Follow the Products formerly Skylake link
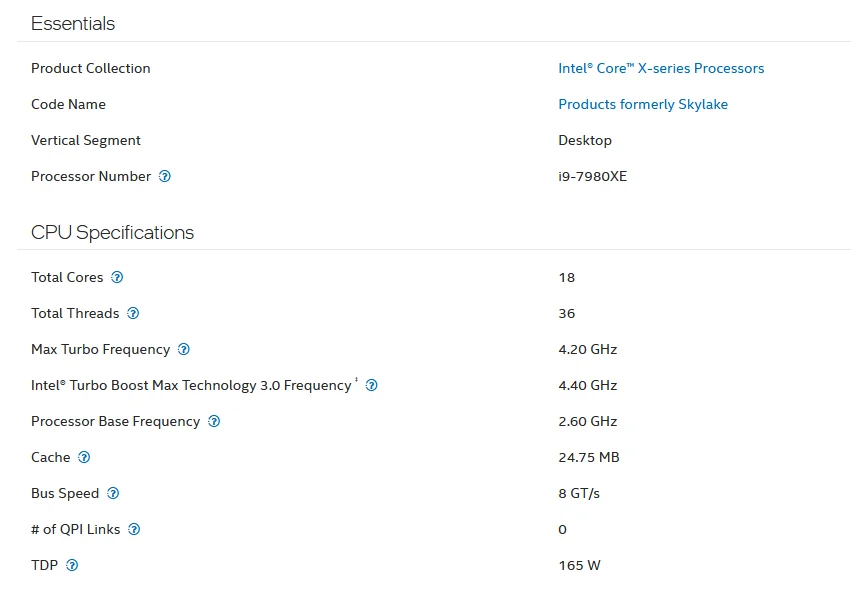The width and height of the screenshot is (851, 596). click(x=642, y=105)
